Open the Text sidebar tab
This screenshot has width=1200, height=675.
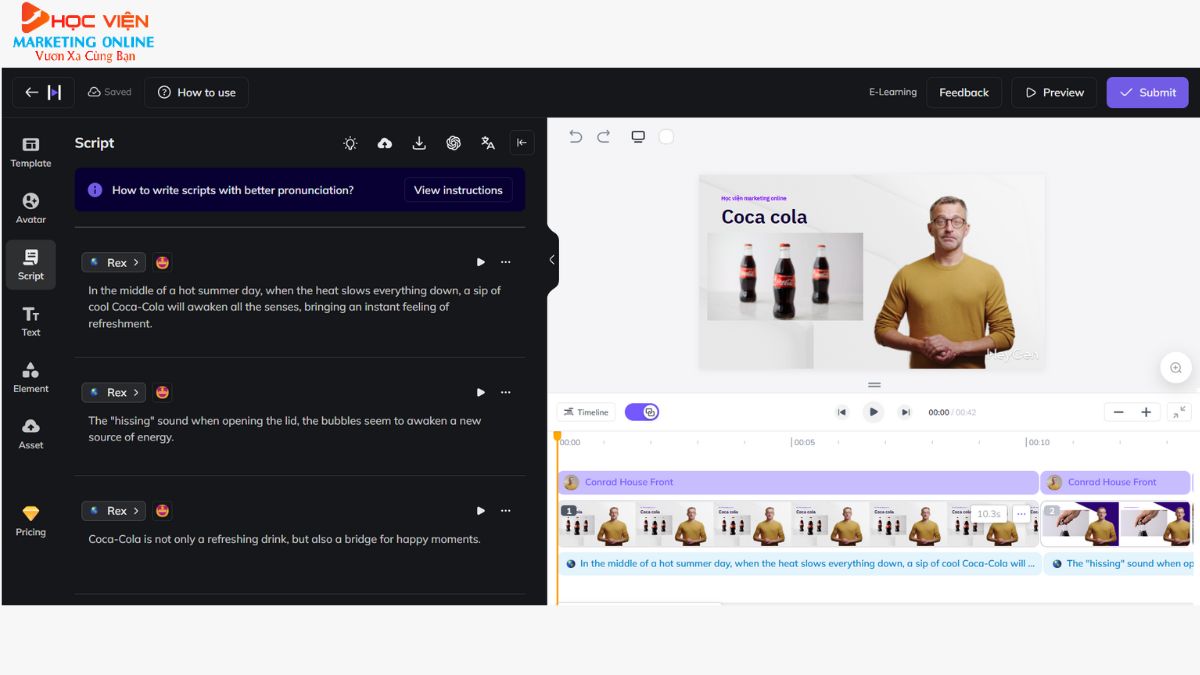pos(31,321)
